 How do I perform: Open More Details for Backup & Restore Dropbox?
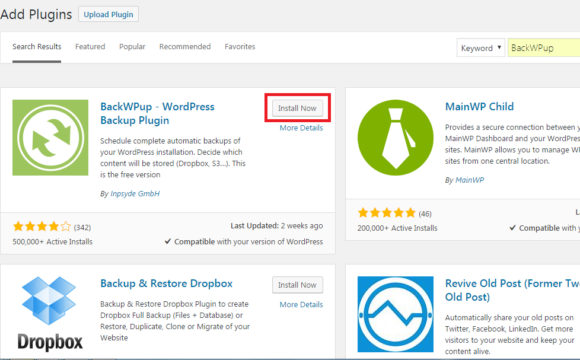(301, 305)
